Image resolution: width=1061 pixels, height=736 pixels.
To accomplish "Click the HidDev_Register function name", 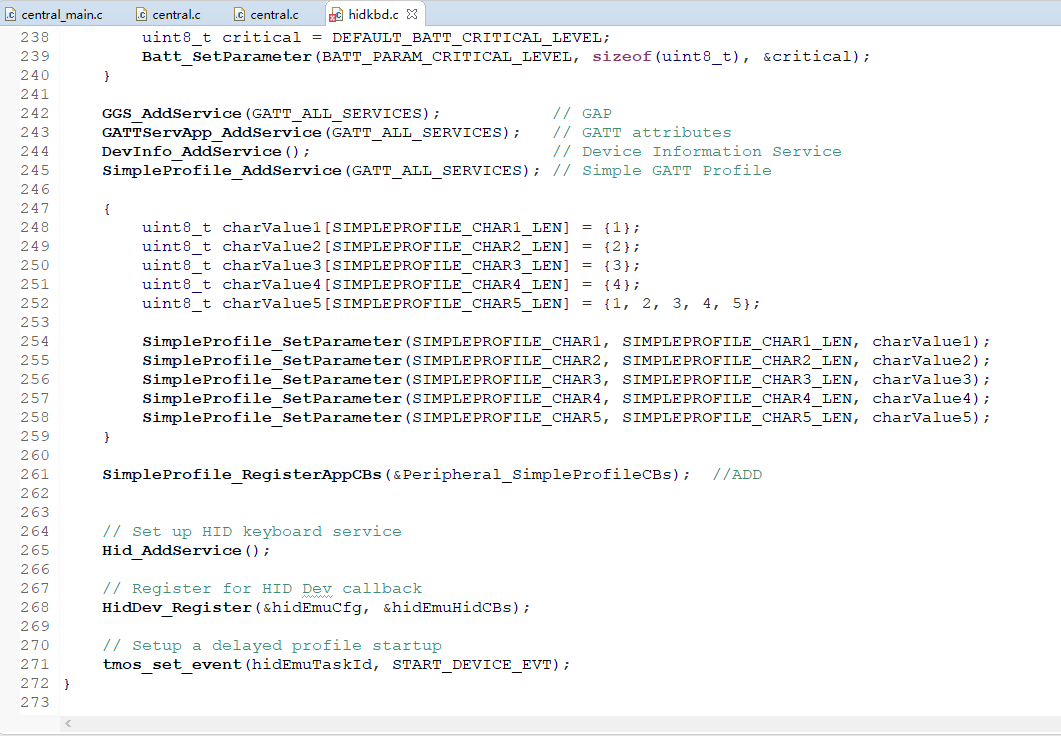I will [177, 607].
